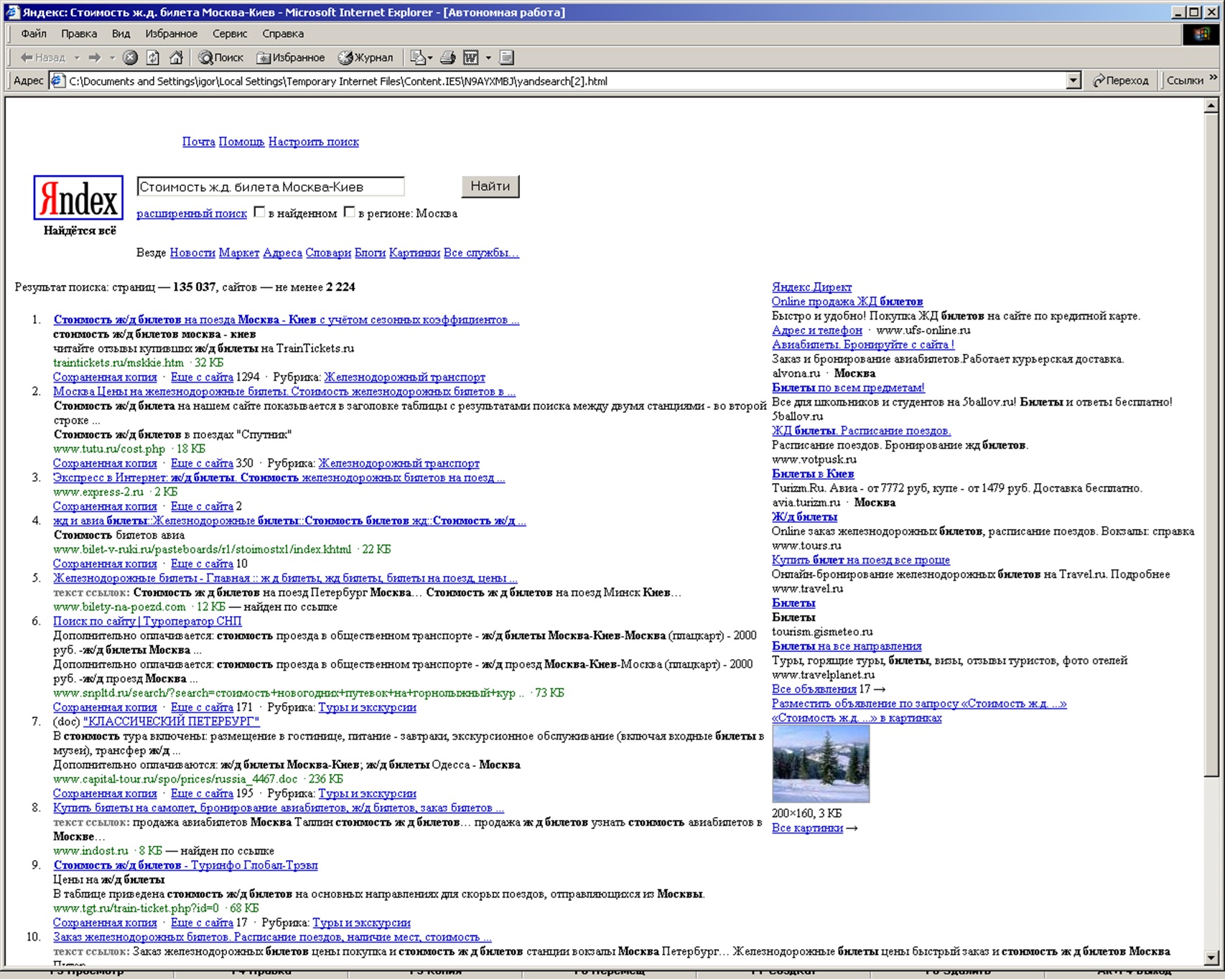Screen dimensions: 1225x980
Task: Click the Edit with Word toolbar icon
Action: (x=471, y=57)
